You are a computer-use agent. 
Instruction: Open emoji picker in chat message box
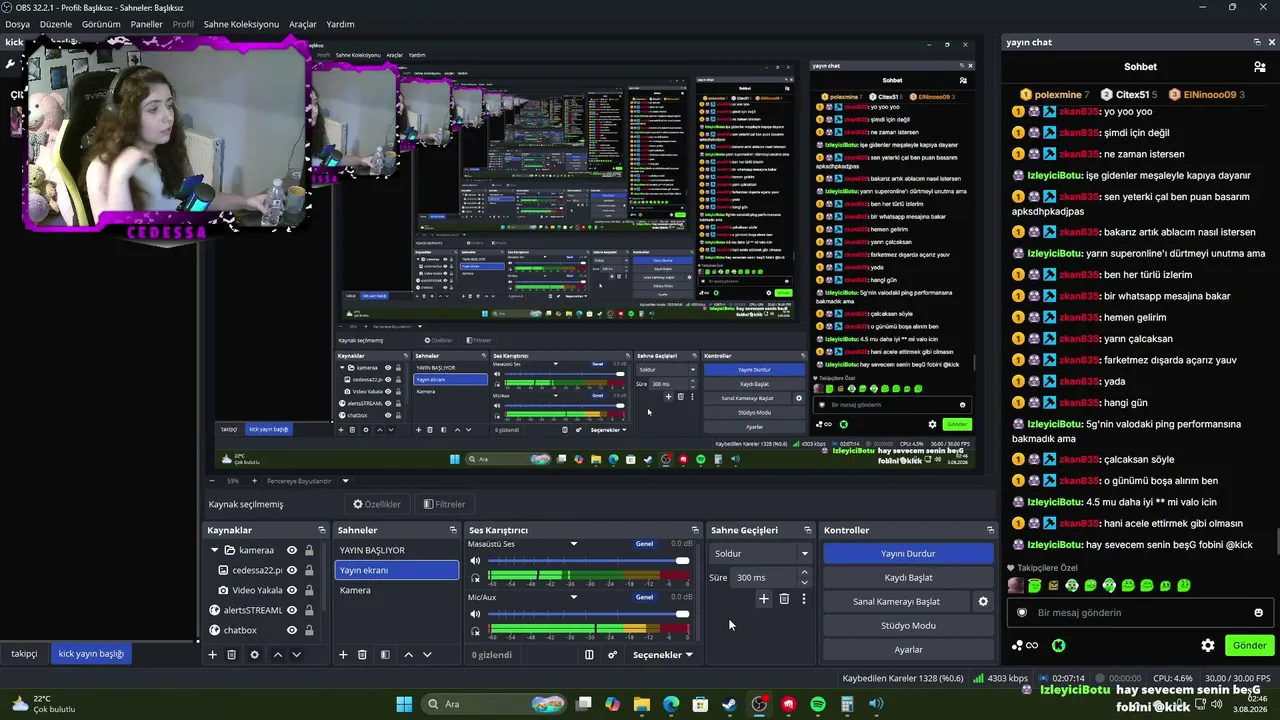pyautogui.click(x=1258, y=613)
